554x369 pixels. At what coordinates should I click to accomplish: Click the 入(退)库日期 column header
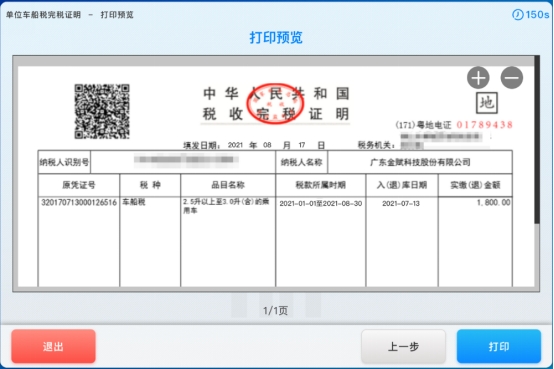click(x=402, y=185)
